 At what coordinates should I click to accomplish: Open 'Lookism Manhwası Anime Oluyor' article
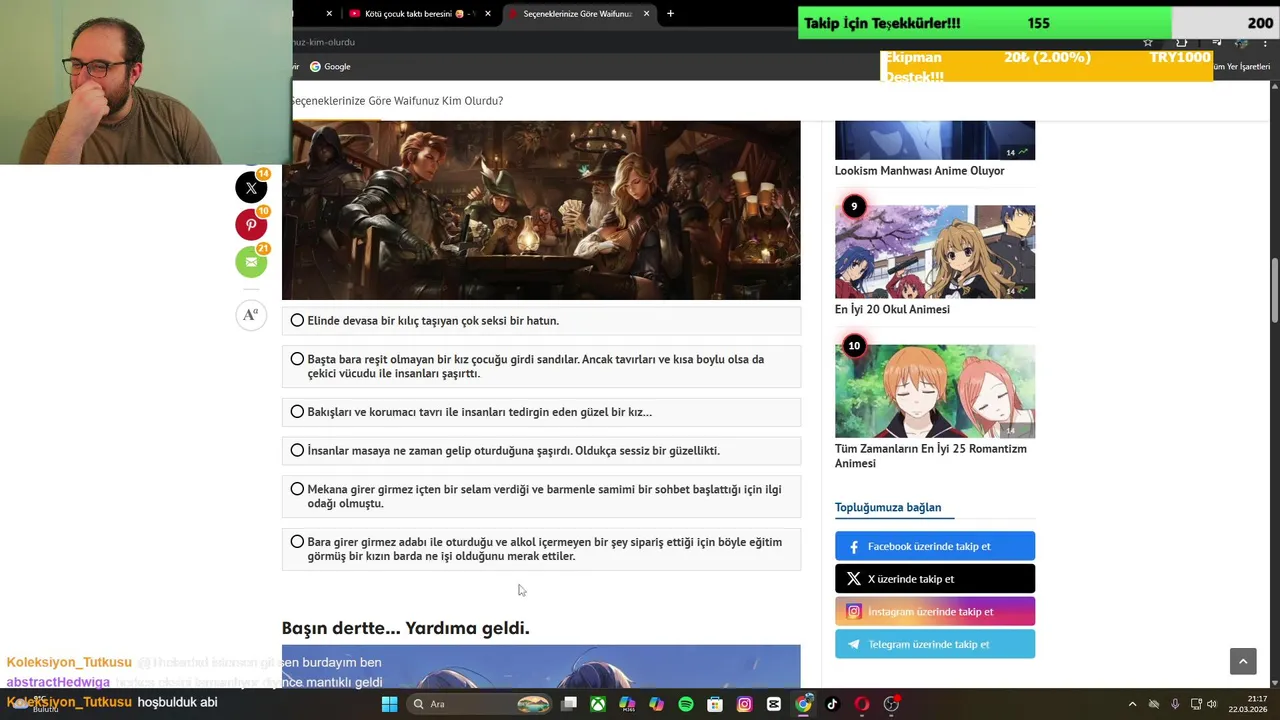coord(919,171)
